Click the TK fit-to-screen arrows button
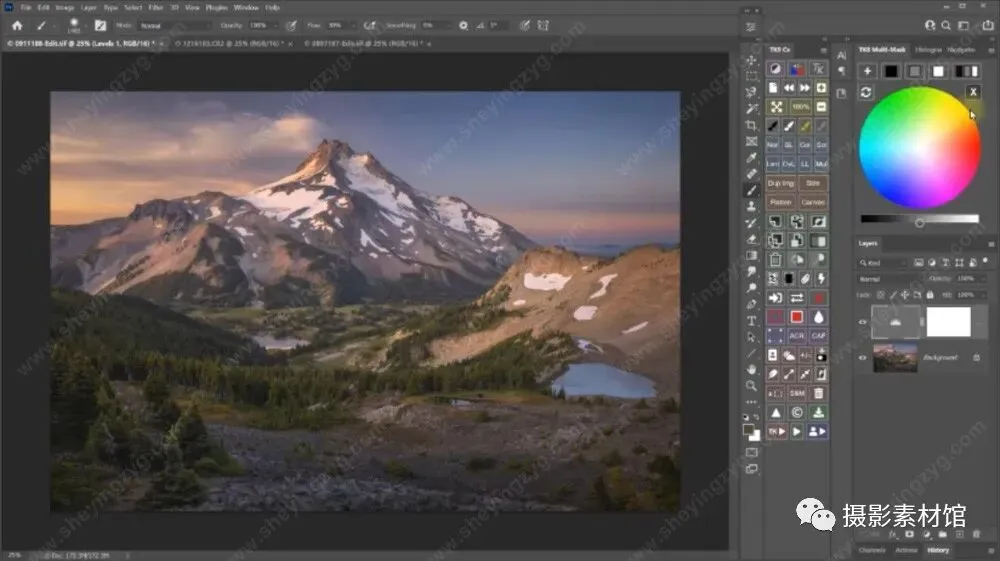Image resolution: width=1000 pixels, height=561 pixels. (x=776, y=106)
